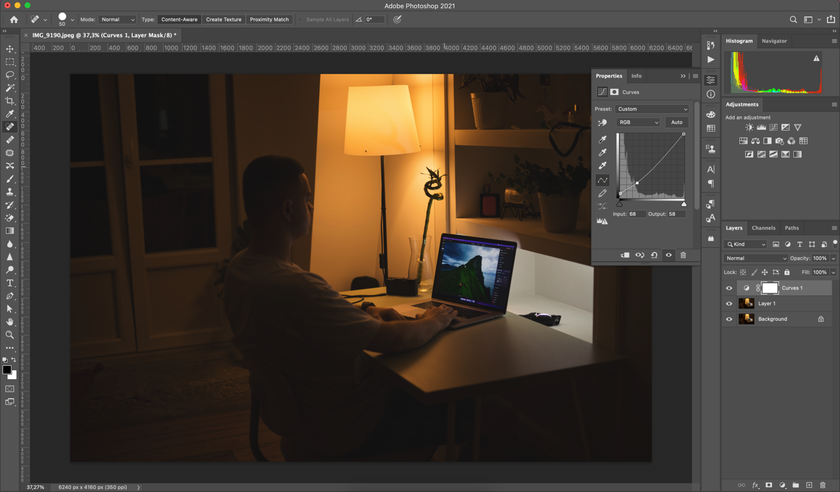
Task: Open the Kind layer filter dropdown
Action: pyautogui.click(x=746, y=244)
